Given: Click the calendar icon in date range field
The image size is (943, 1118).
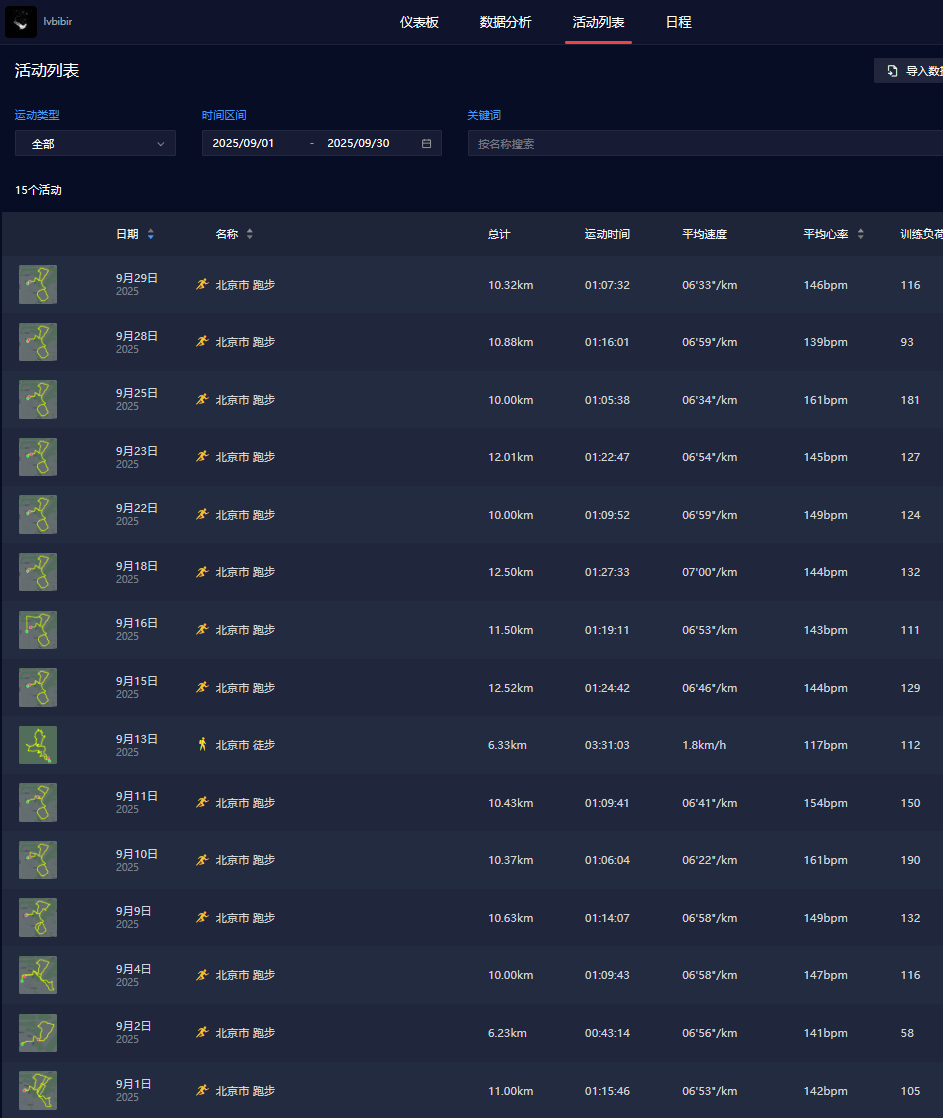Looking at the screenshot, I should (x=426, y=143).
